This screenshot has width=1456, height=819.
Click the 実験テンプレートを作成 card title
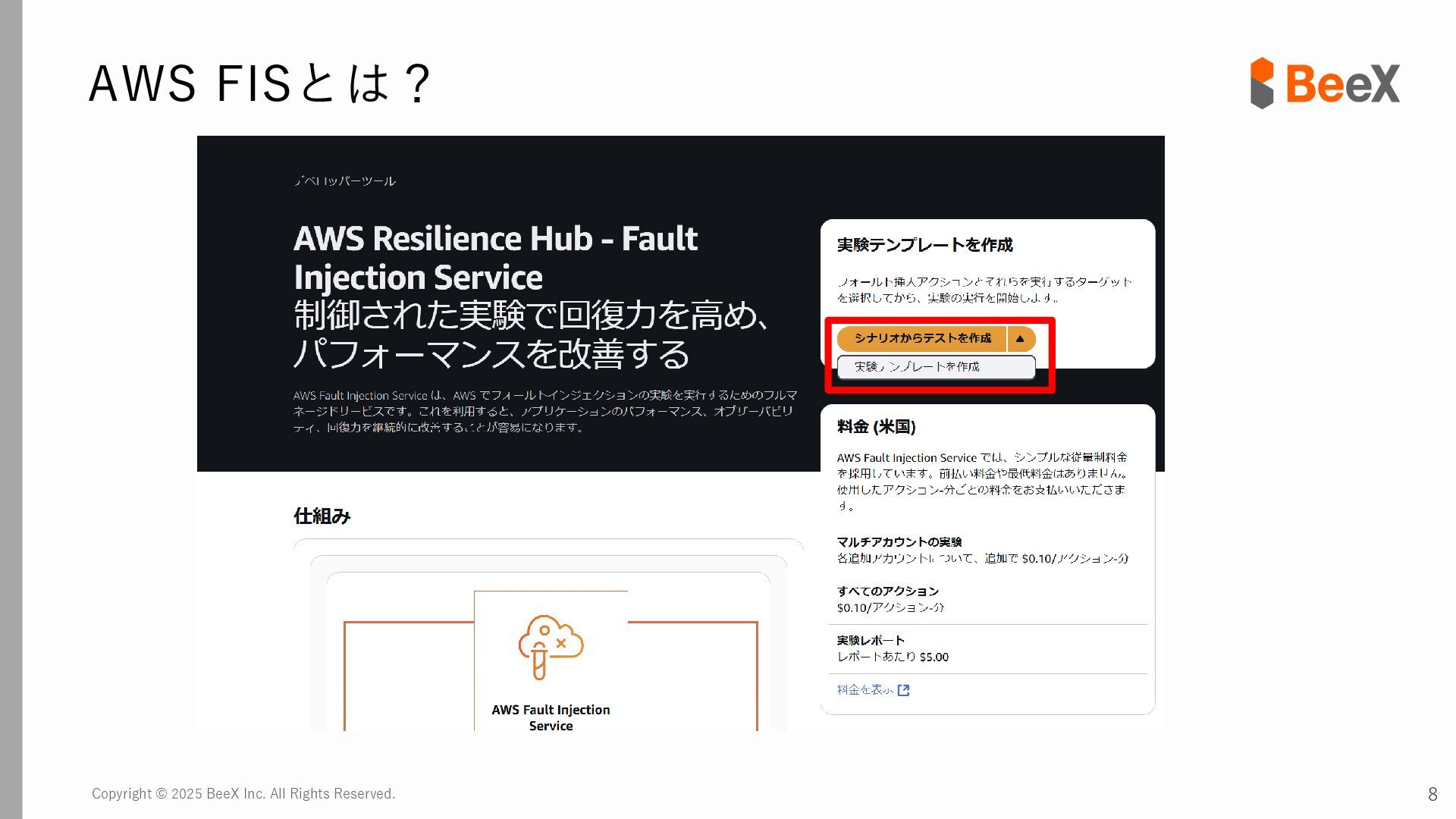point(925,245)
